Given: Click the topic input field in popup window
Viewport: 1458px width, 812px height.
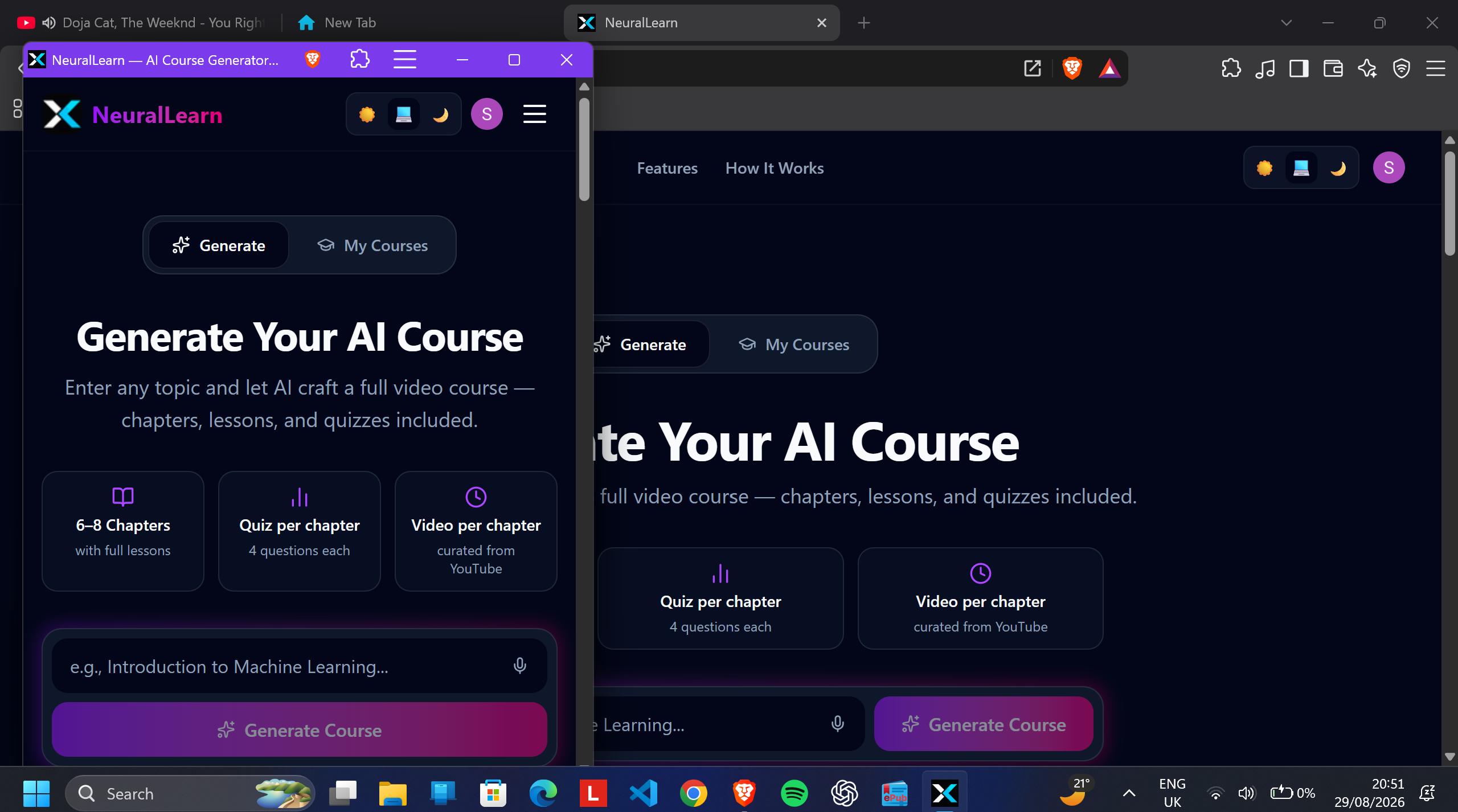Looking at the screenshot, I should click(300, 666).
